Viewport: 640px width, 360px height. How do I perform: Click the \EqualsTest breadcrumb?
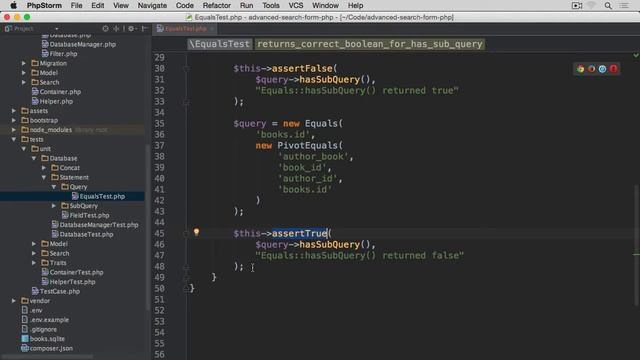[x=219, y=44]
